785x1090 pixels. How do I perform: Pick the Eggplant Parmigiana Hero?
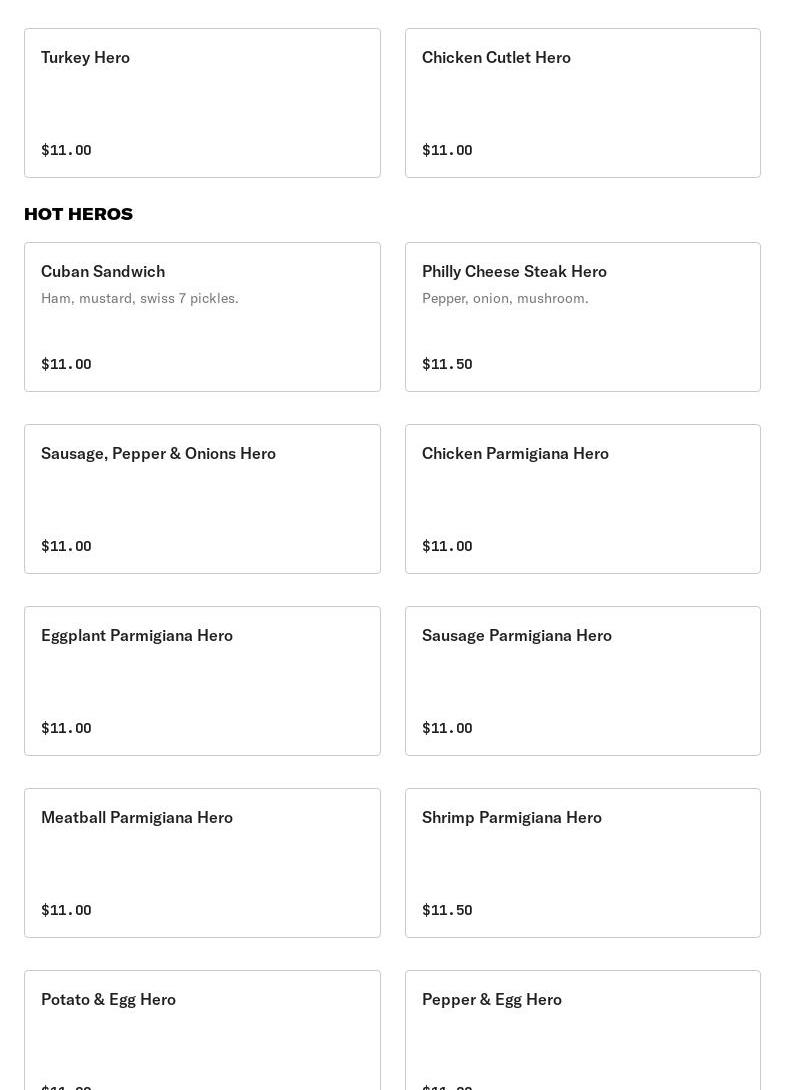click(x=202, y=680)
